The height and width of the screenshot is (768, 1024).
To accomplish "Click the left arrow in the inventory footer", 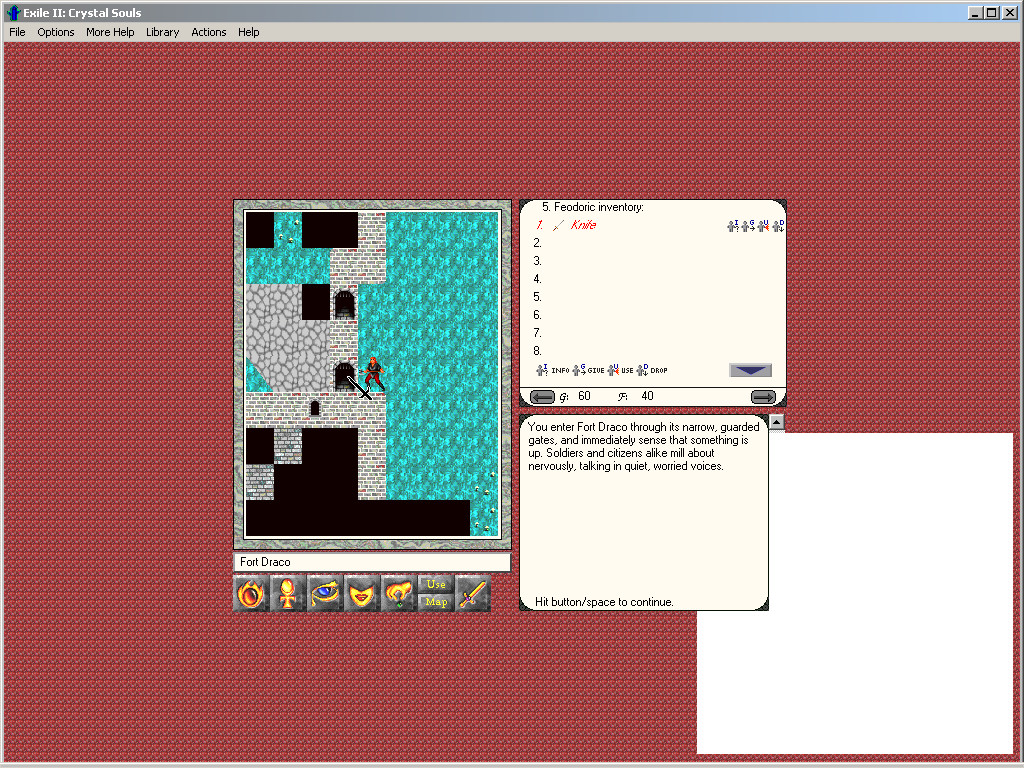I will tap(542, 396).
